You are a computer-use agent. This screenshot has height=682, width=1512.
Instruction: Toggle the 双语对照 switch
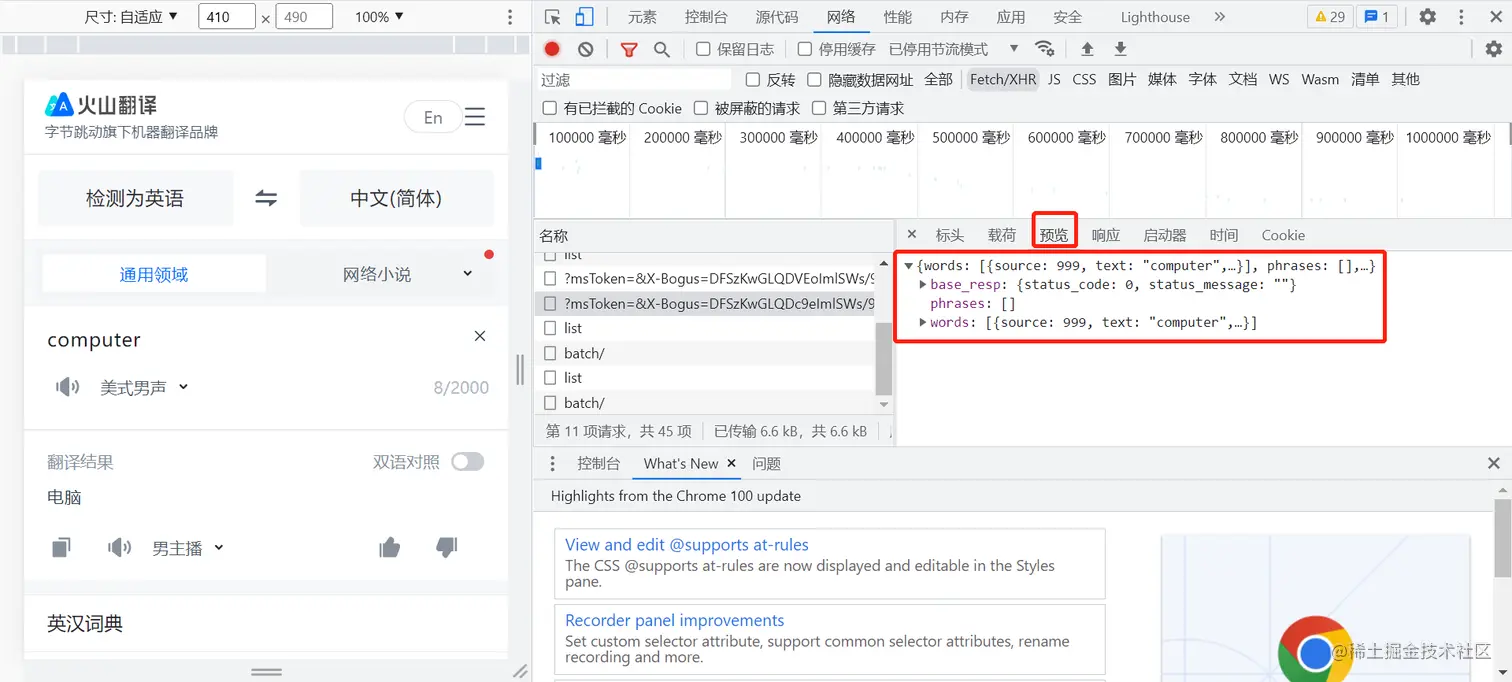tap(467, 461)
